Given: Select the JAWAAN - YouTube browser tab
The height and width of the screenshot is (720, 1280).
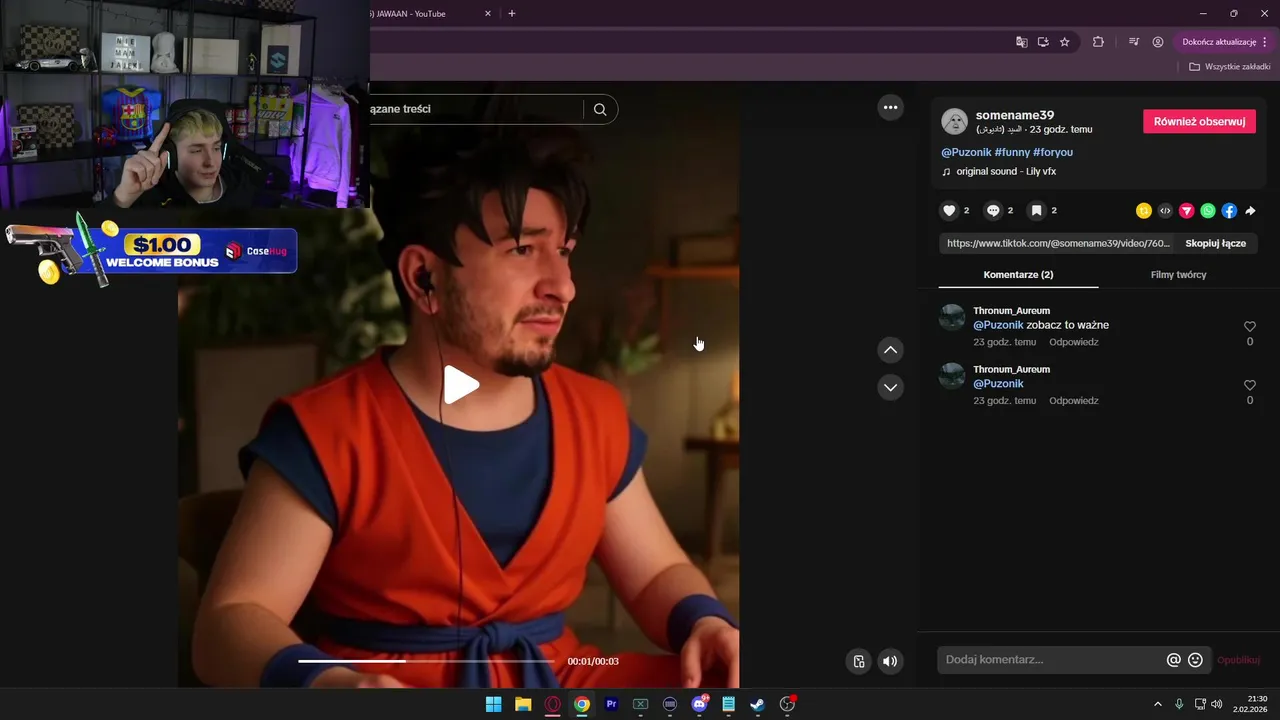Looking at the screenshot, I should point(428,14).
